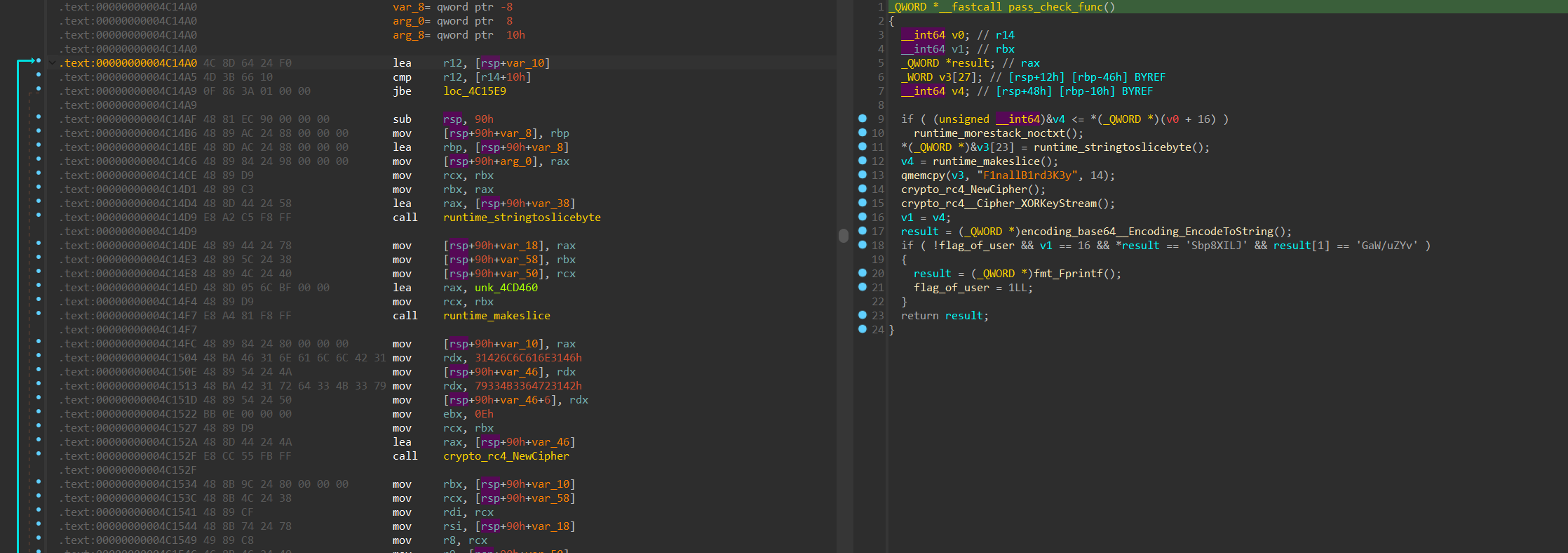This screenshot has width=1568, height=553.
Task: Click the "F1nallB1rd3K3y" string literal
Action: [x=1027, y=175]
